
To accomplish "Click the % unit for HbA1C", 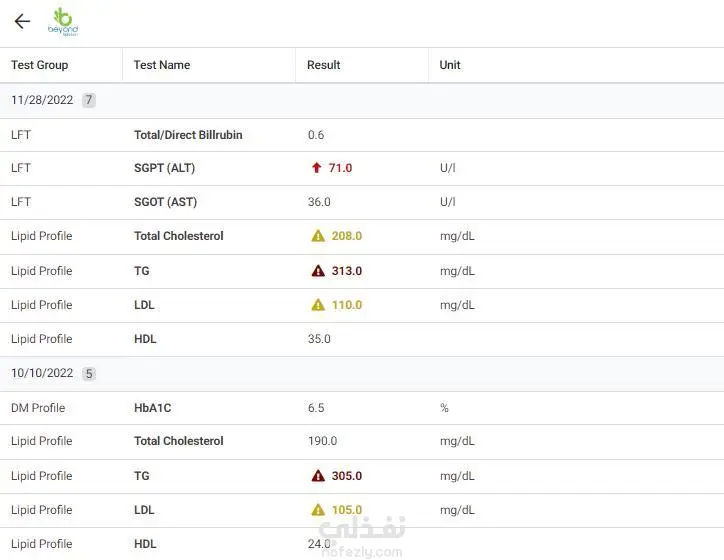I will tap(444, 408).
